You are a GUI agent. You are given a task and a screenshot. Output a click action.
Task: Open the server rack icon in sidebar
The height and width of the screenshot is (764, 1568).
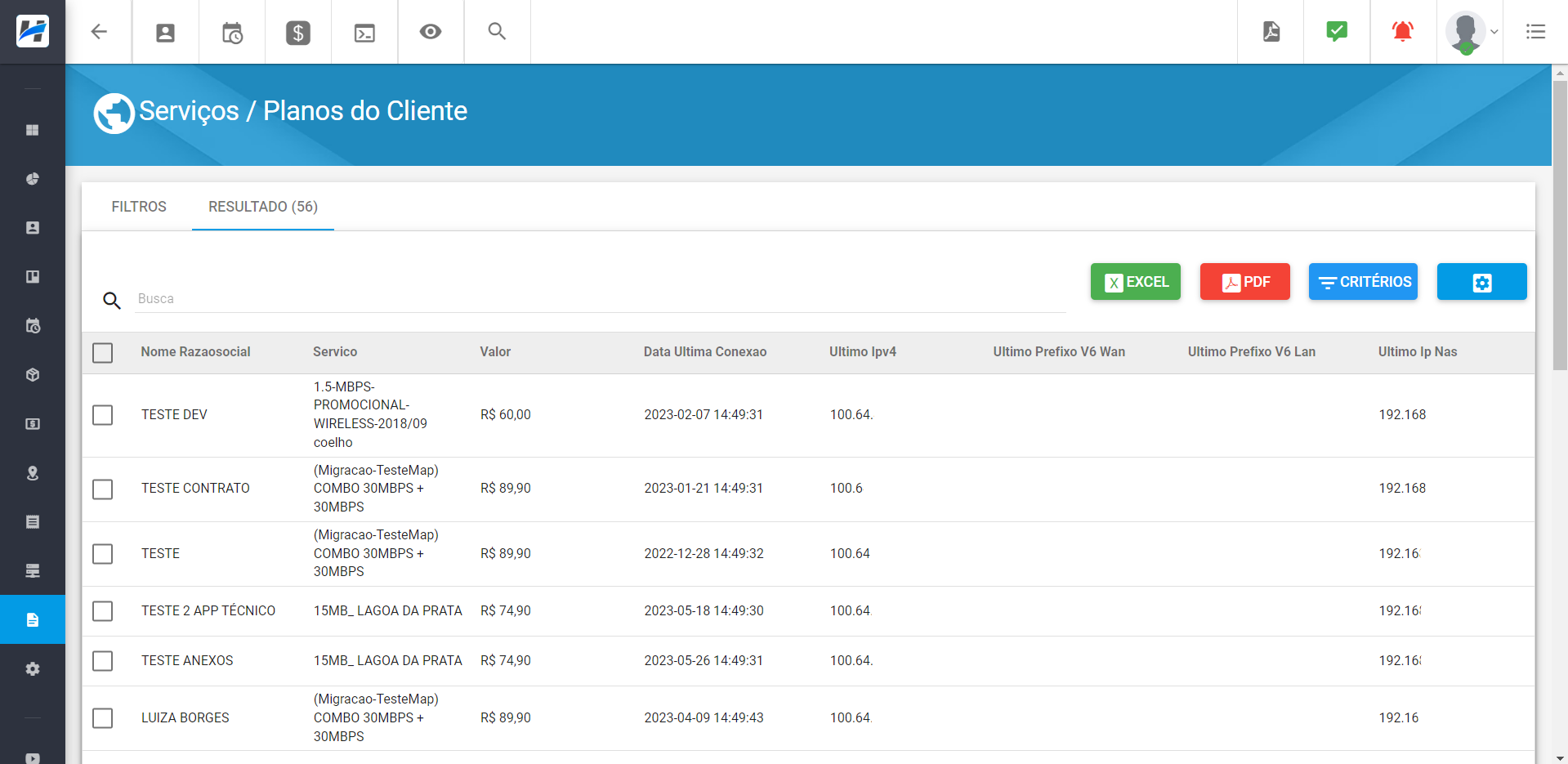(x=33, y=571)
